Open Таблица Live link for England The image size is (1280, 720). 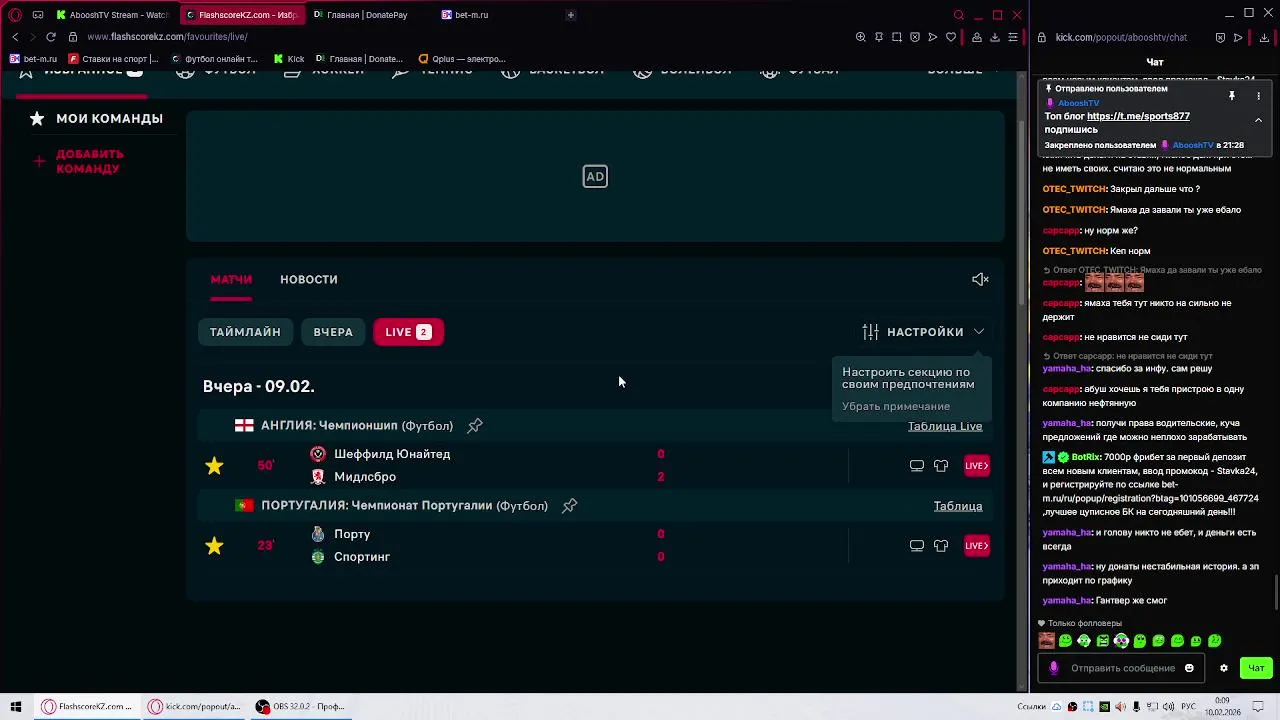coord(945,426)
